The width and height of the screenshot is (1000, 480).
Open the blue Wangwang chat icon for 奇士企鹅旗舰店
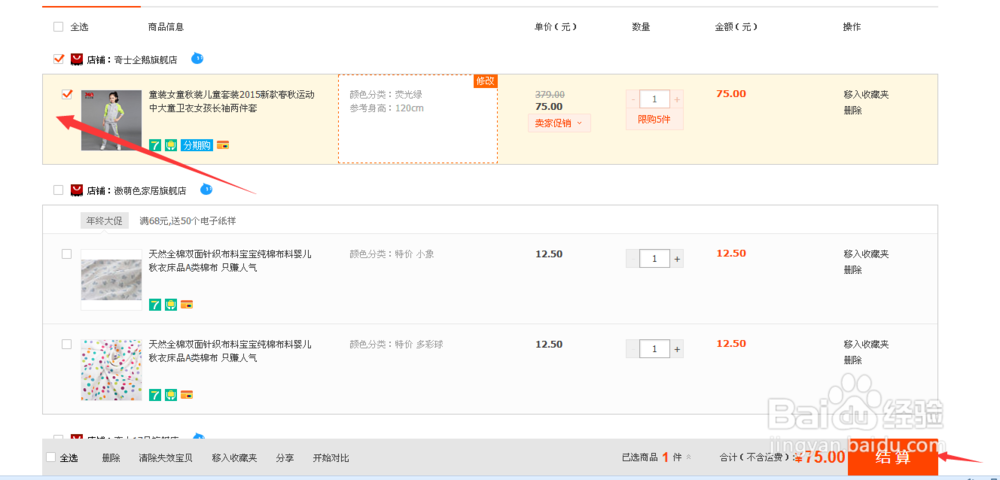coord(197,58)
